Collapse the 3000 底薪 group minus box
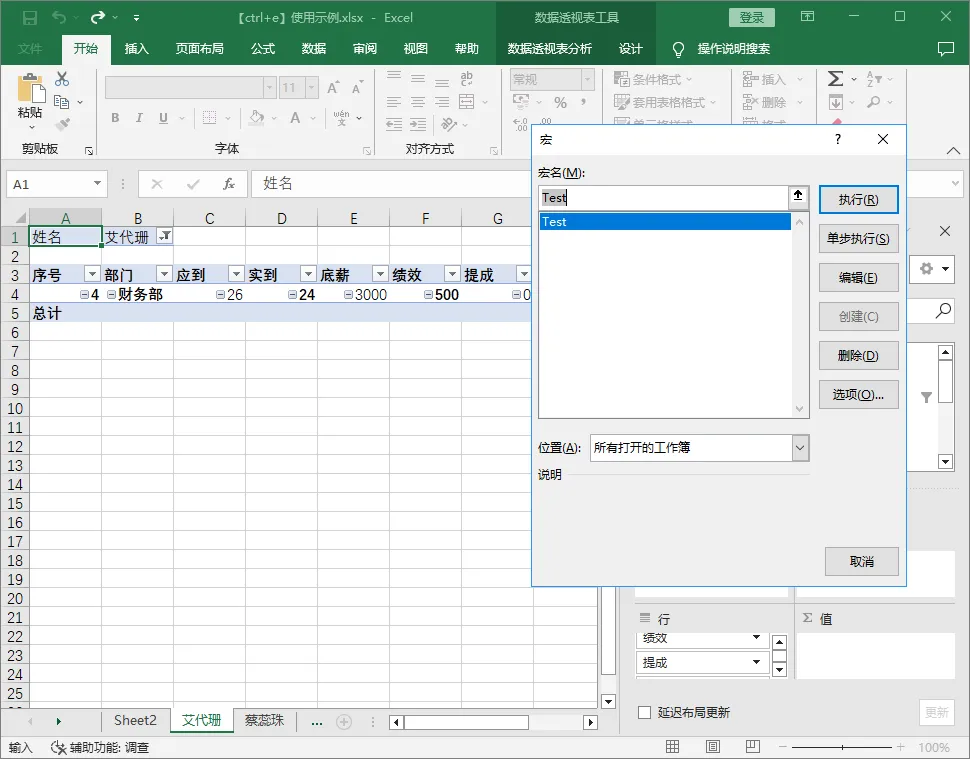Screen dimensions: 970x759 coord(349,294)
